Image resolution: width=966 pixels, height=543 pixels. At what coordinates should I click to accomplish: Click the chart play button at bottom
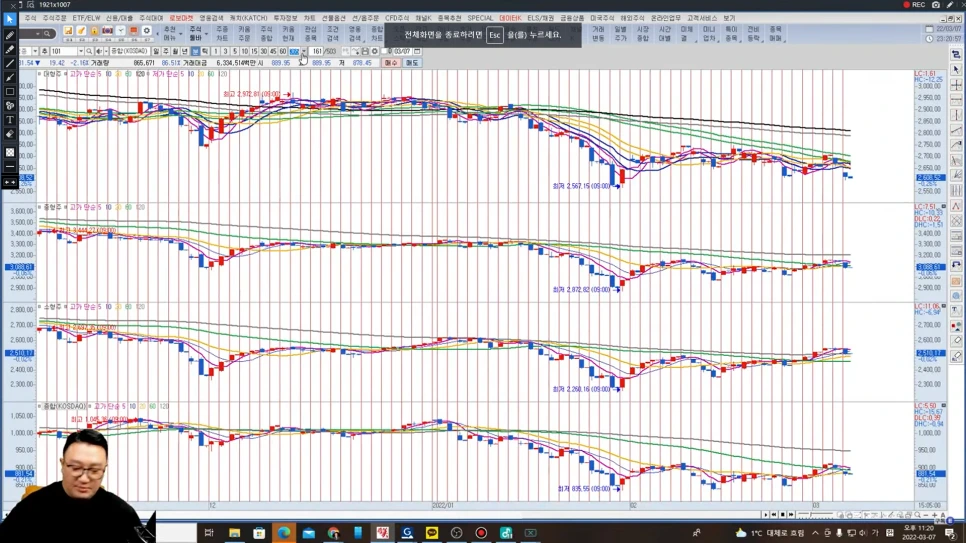click(x=766, y=515)
